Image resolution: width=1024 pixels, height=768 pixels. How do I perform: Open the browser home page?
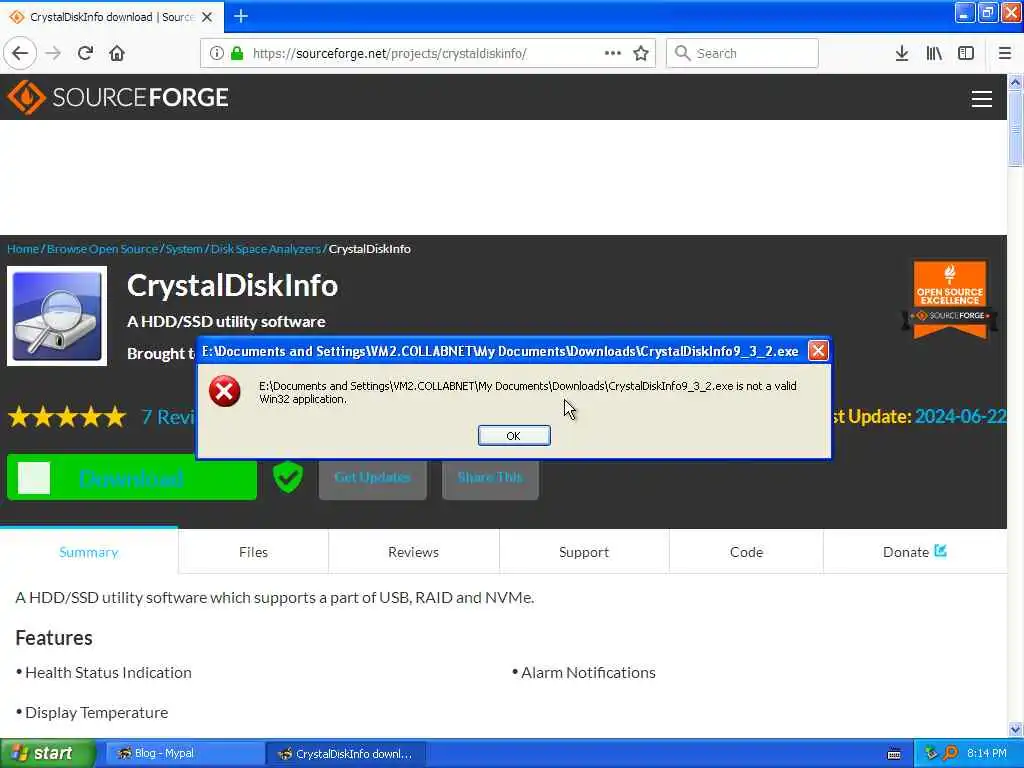[x=117, y=53]
